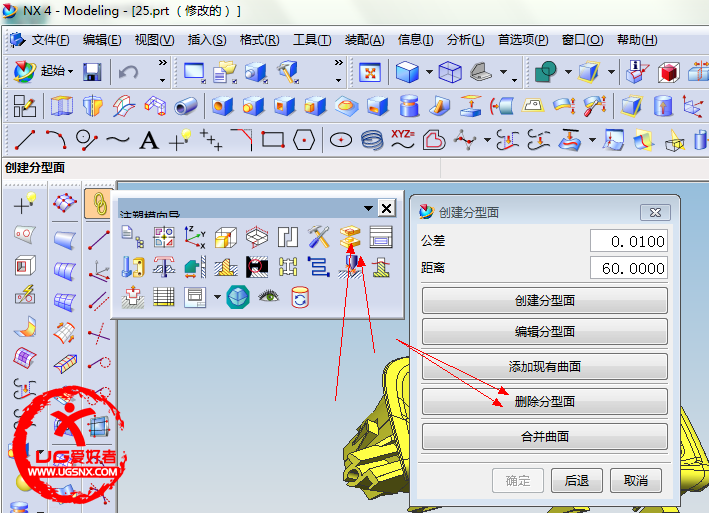The height and width of the screenshot is (513, 709).
Task: Select the Helix spring tool
Action: pos(372,140)
